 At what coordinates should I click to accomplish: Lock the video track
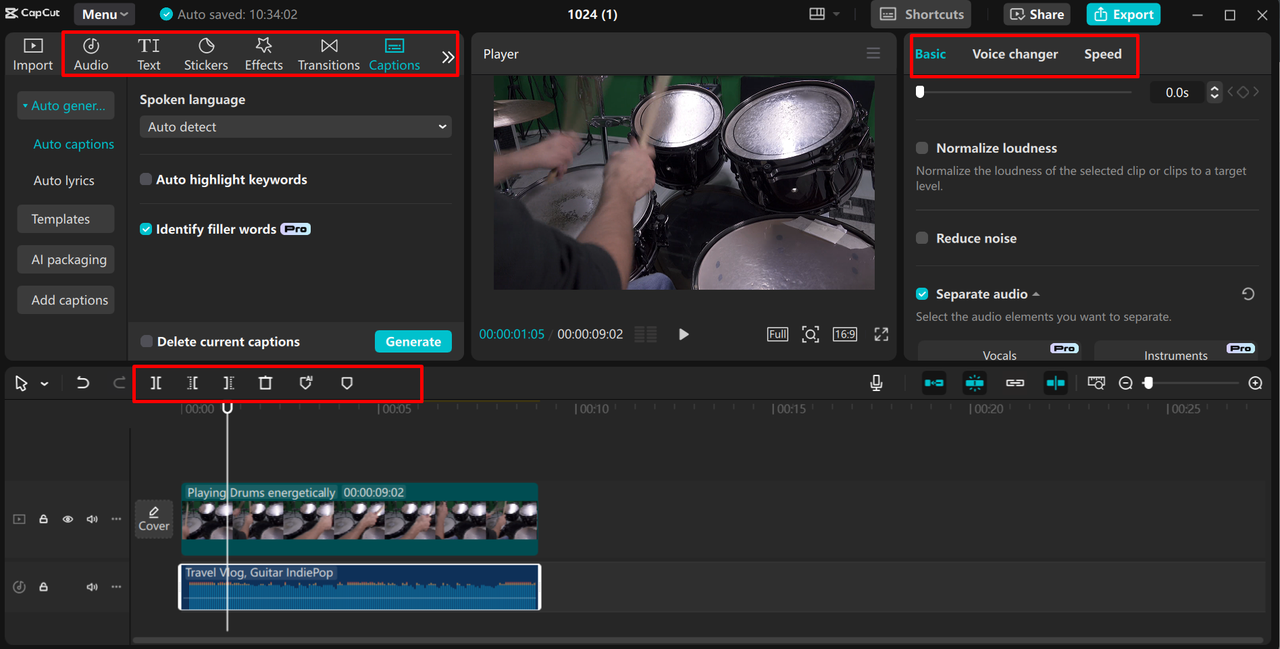tap(43, 519)
